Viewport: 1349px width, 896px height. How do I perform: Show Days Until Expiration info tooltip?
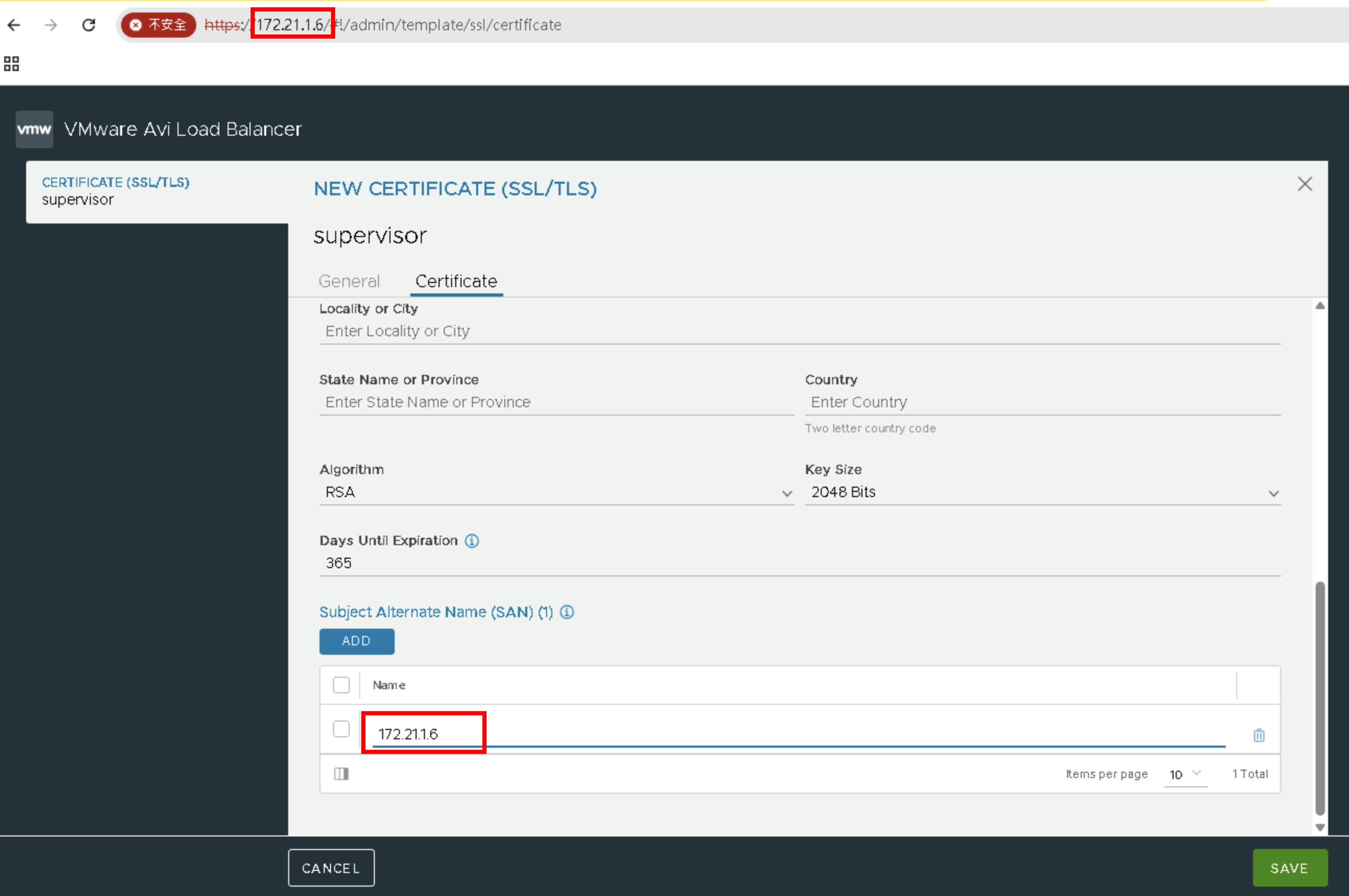(471, 540)
